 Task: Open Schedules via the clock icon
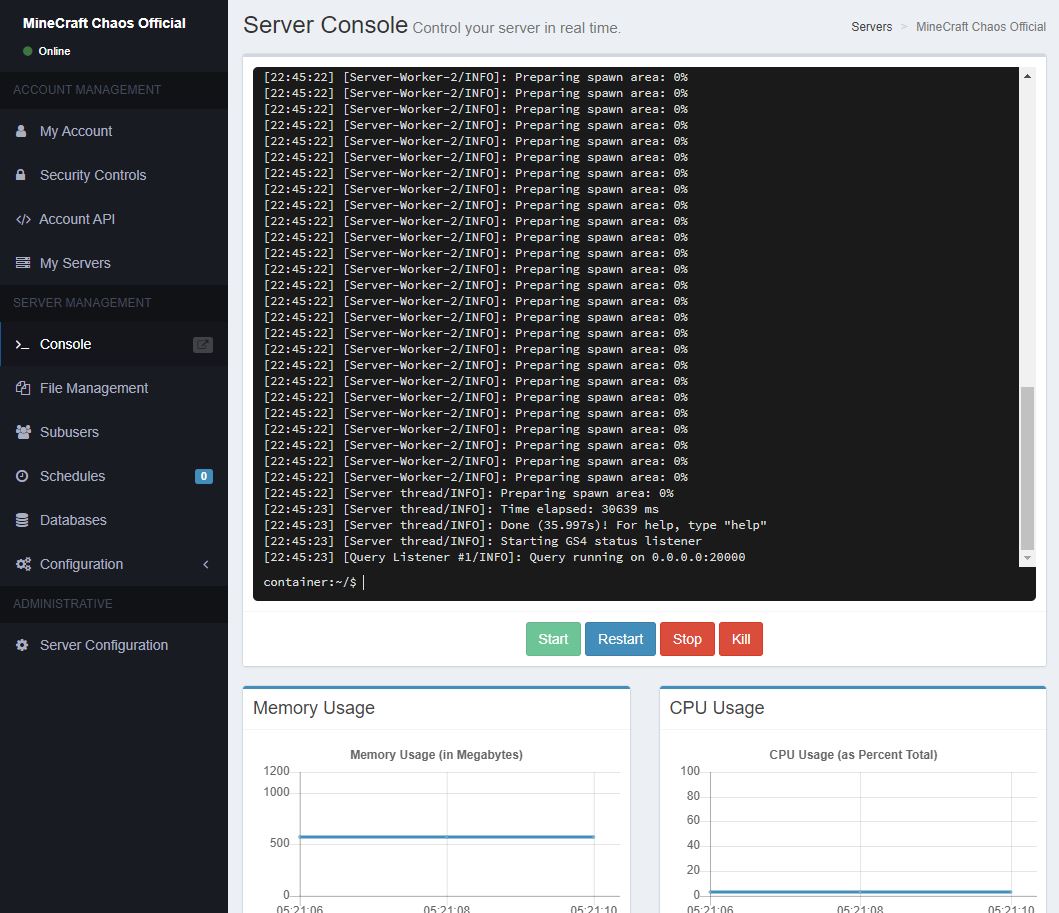22,476
